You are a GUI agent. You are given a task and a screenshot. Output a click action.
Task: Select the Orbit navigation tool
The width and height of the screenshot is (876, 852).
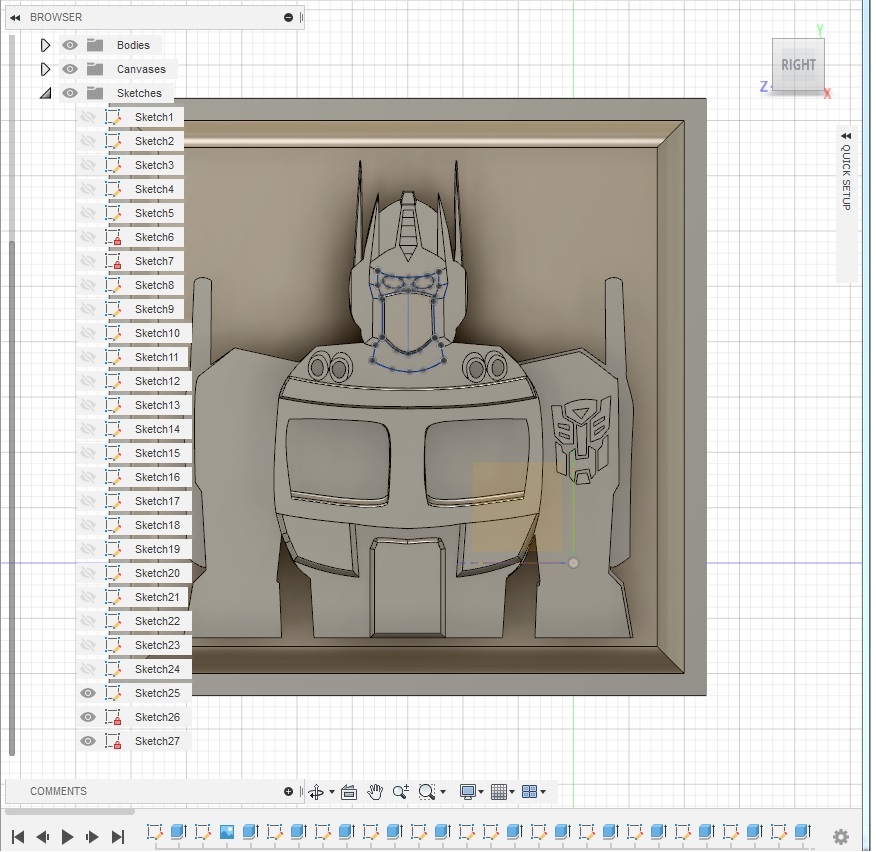pos(316,792)
